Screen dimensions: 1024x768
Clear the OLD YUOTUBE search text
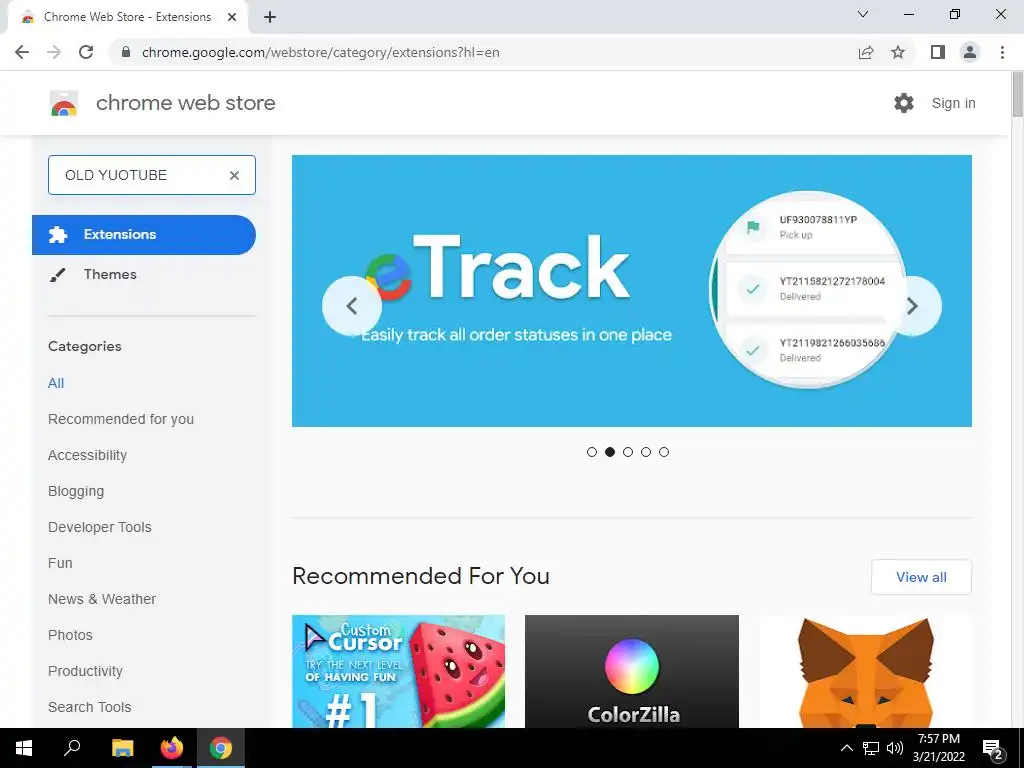[234, 175]
